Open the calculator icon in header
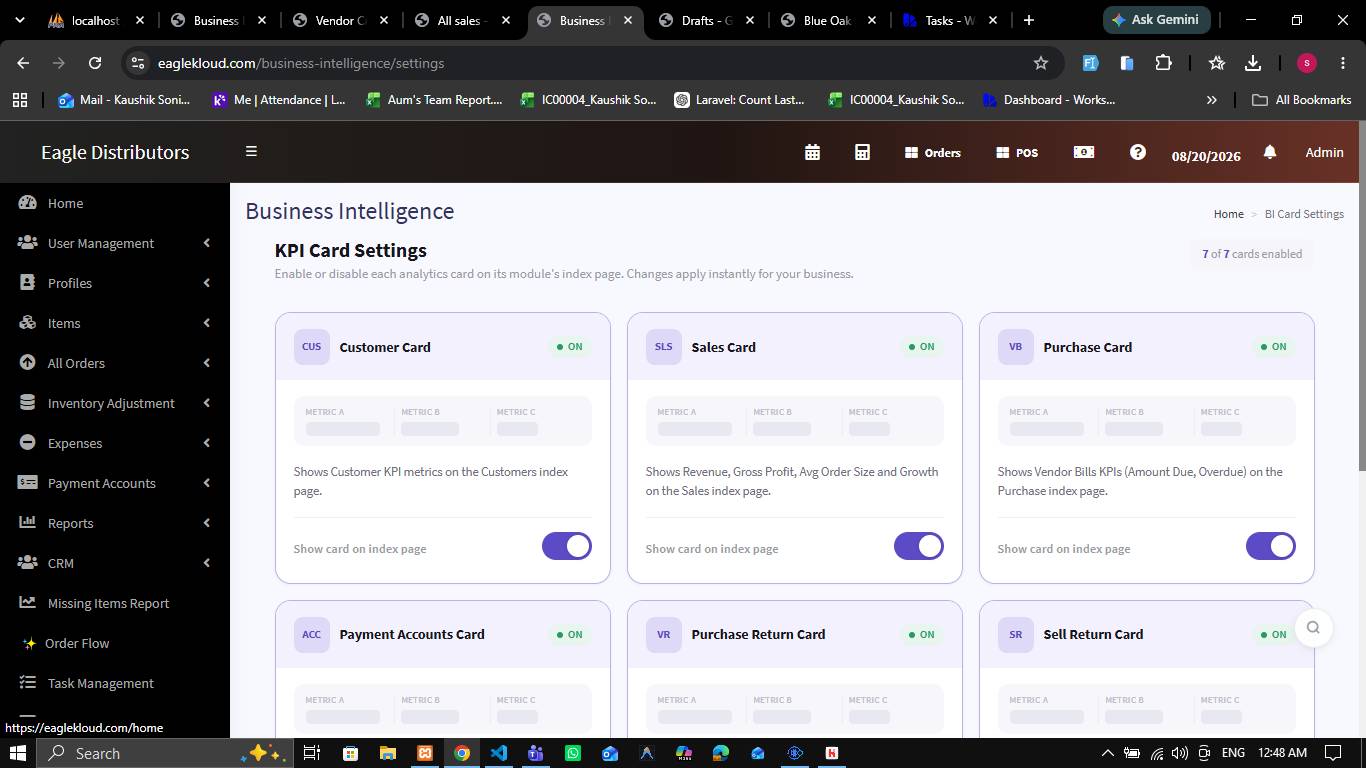 862,152
